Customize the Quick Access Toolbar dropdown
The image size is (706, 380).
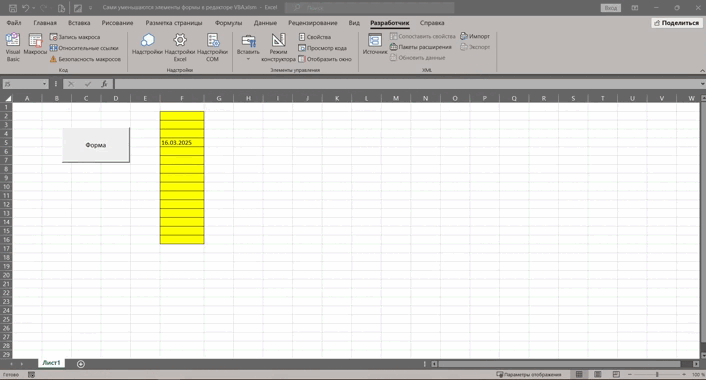click(90, 8)
